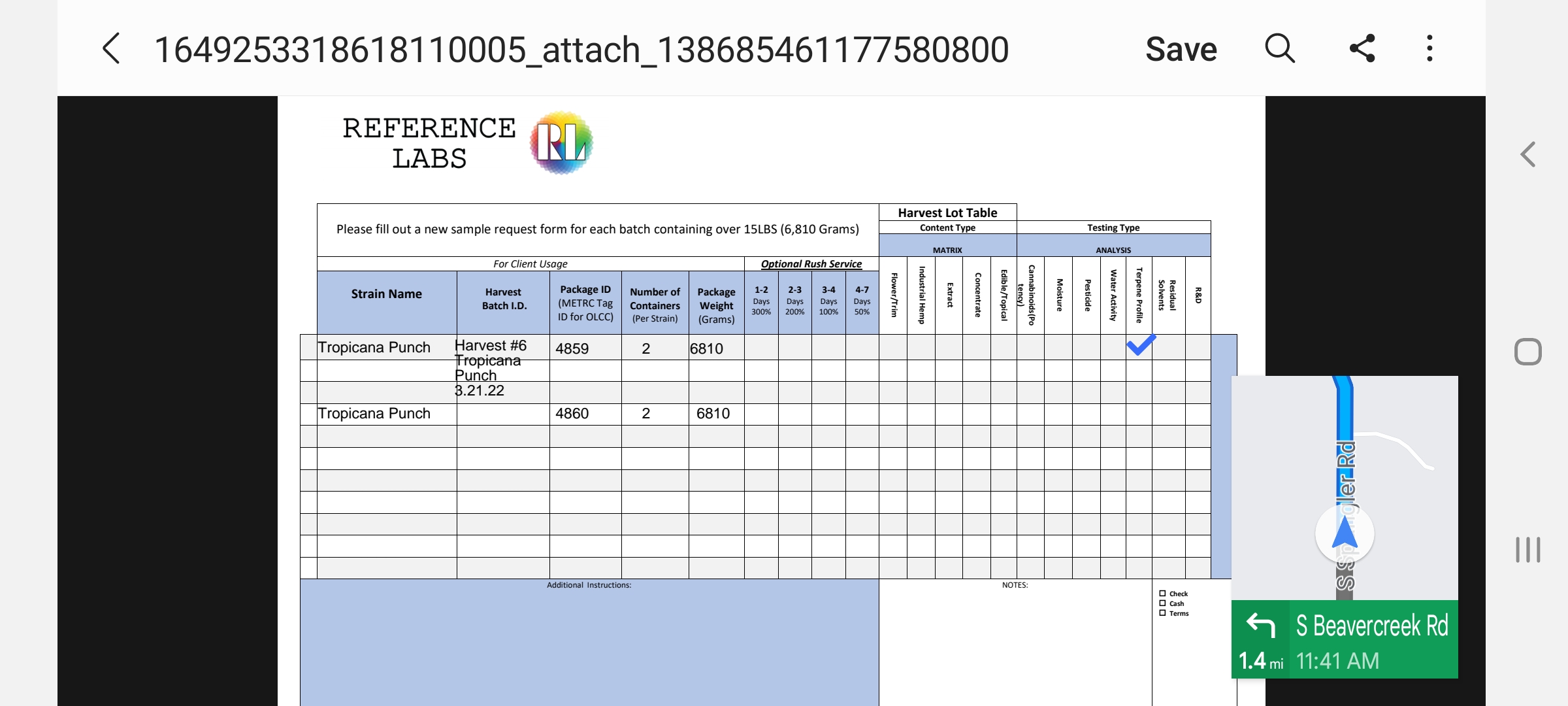1568x706 pixels.
Task: Check the Cash payment box
Action: (1162, 603)
